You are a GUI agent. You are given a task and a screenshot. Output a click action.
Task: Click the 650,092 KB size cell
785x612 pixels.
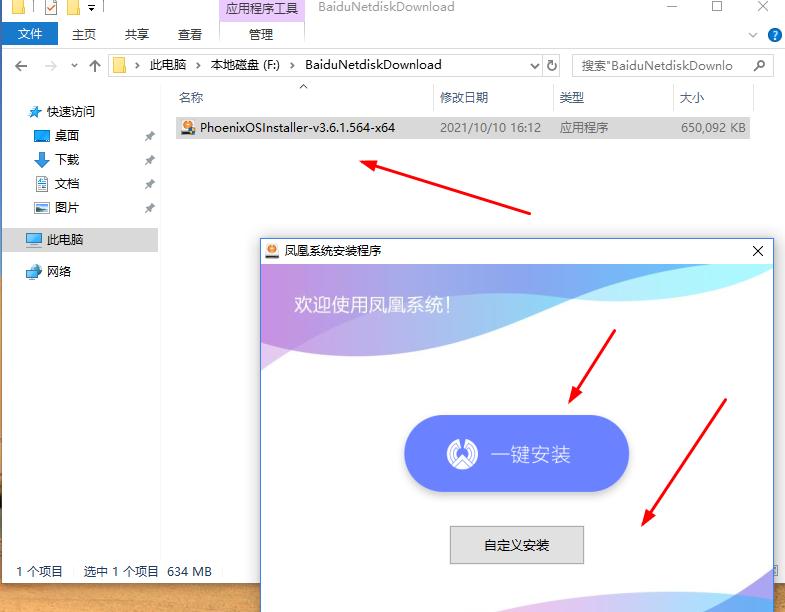tap(713, 128)
